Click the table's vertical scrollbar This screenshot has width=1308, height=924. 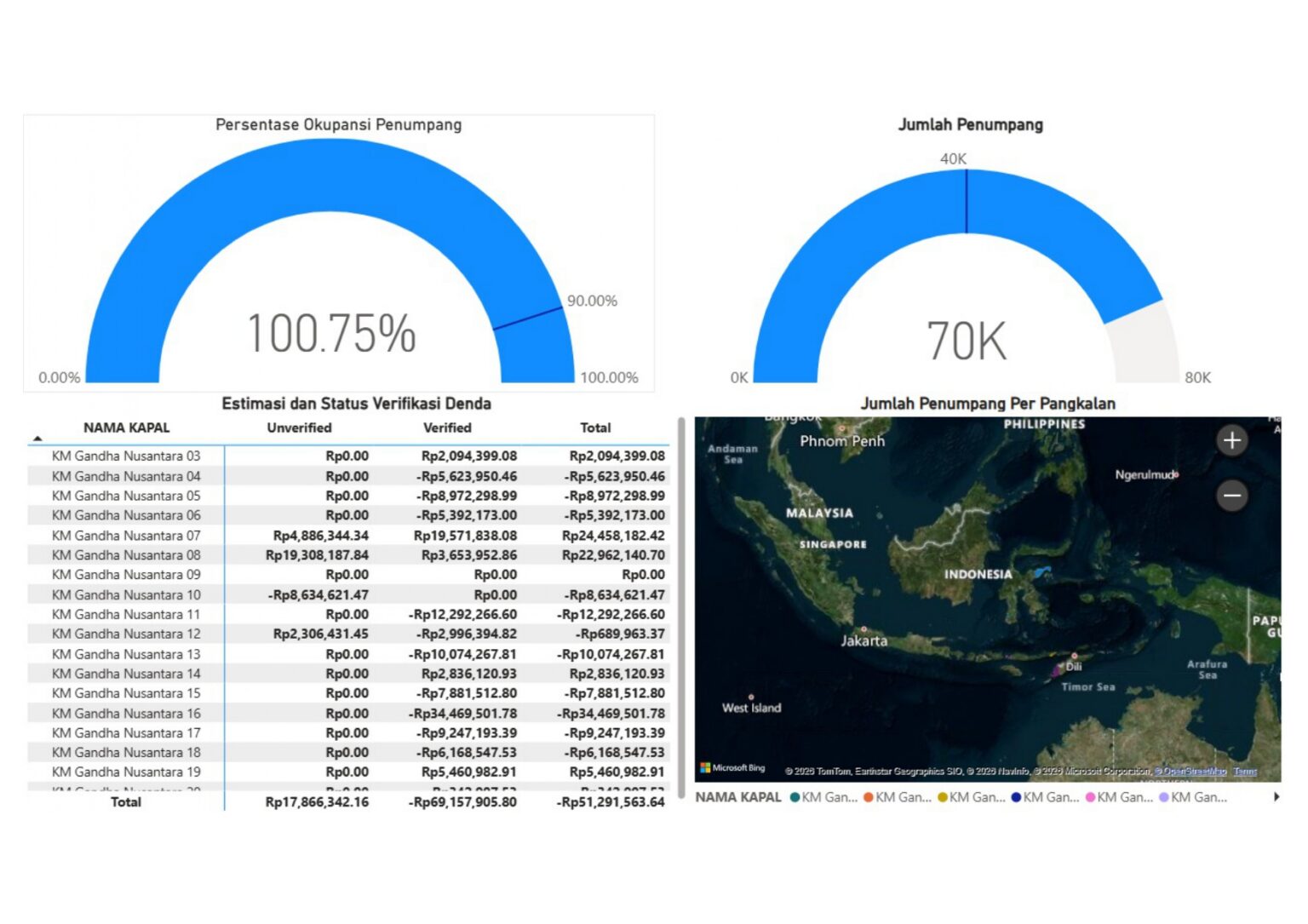[681, 608]
